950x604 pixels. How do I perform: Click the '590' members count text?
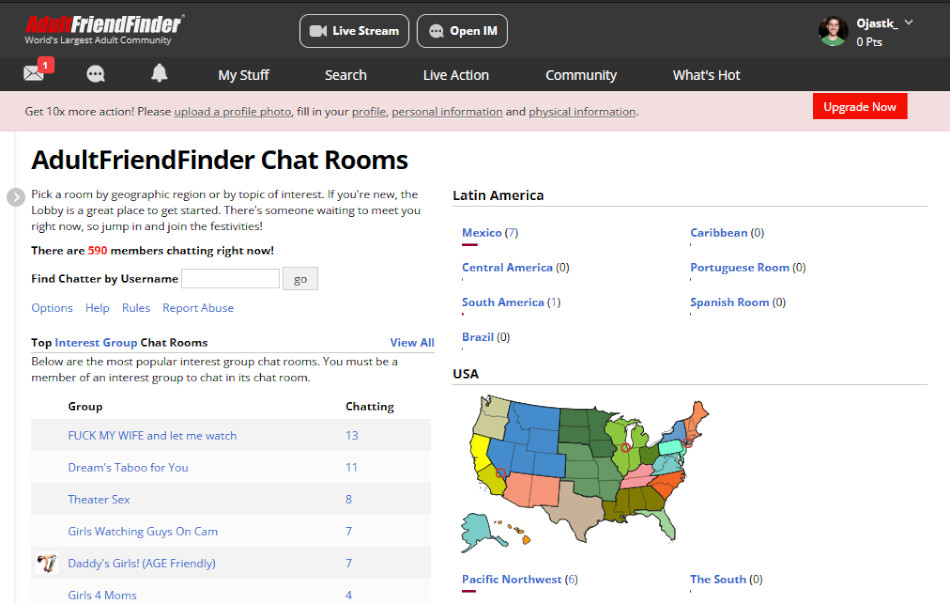pyautogui.click(x=98, y=250)
